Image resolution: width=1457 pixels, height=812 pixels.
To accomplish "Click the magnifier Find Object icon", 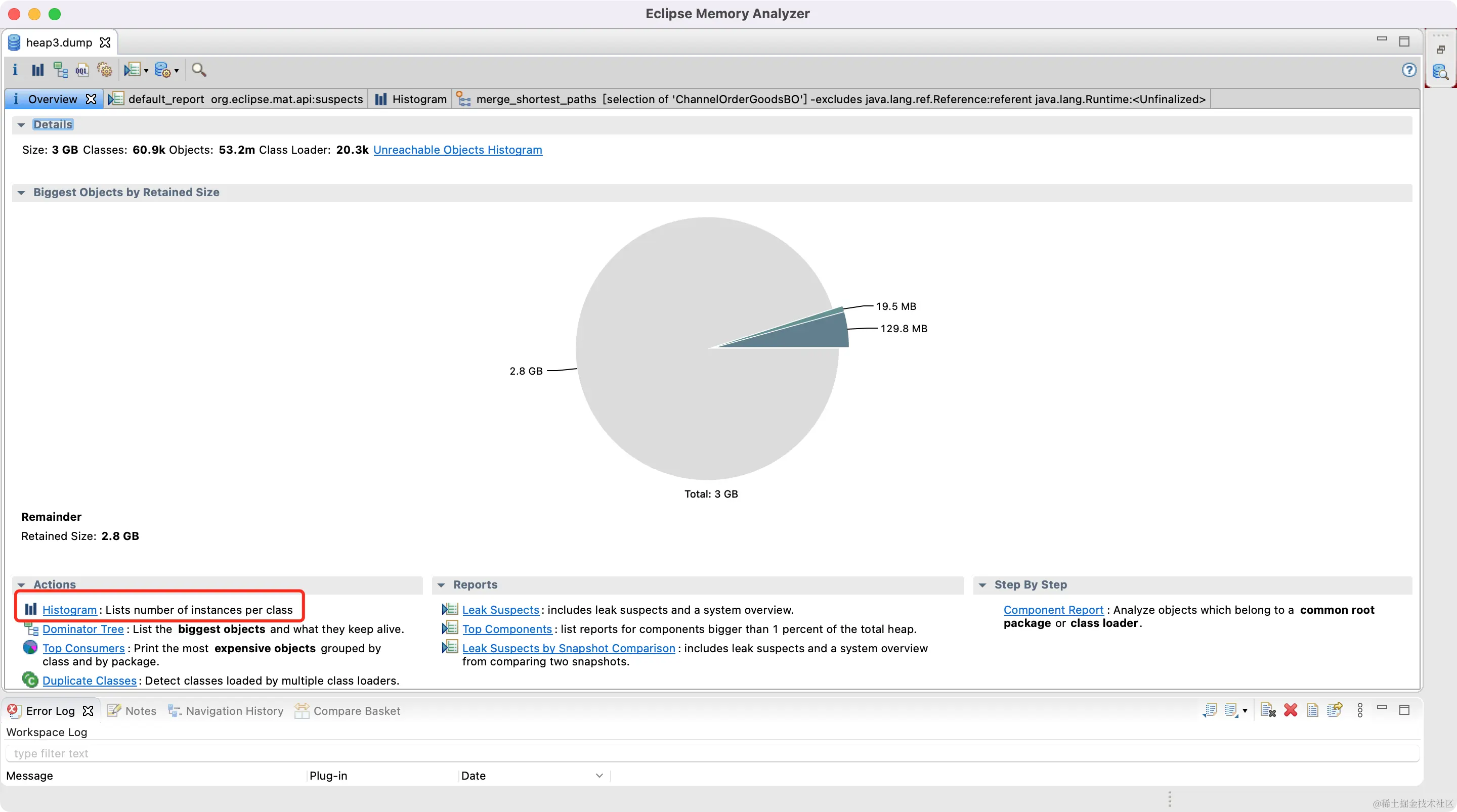I will [x=198, y=70].
